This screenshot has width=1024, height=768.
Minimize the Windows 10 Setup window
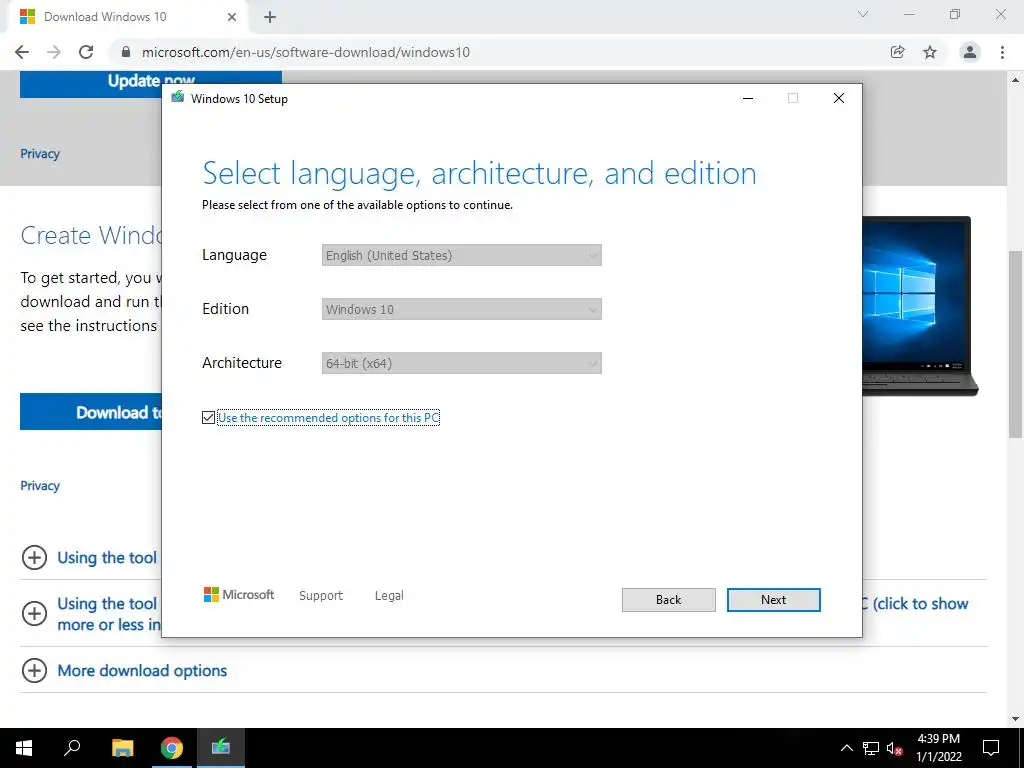tap(748, 98)
